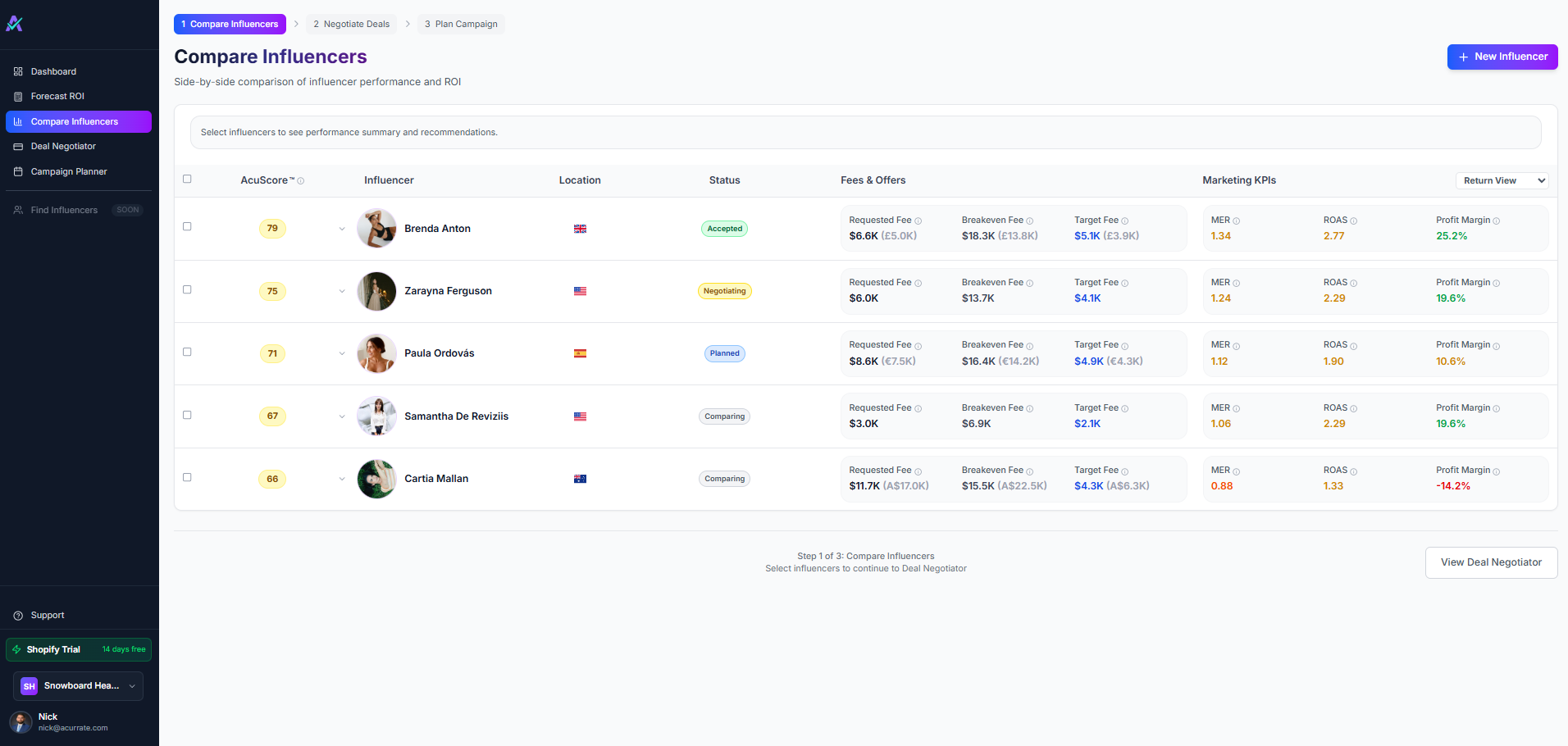Expand details for Zarayna Ferguson's row
This screenshot has width=1568, height=746.
342,291
